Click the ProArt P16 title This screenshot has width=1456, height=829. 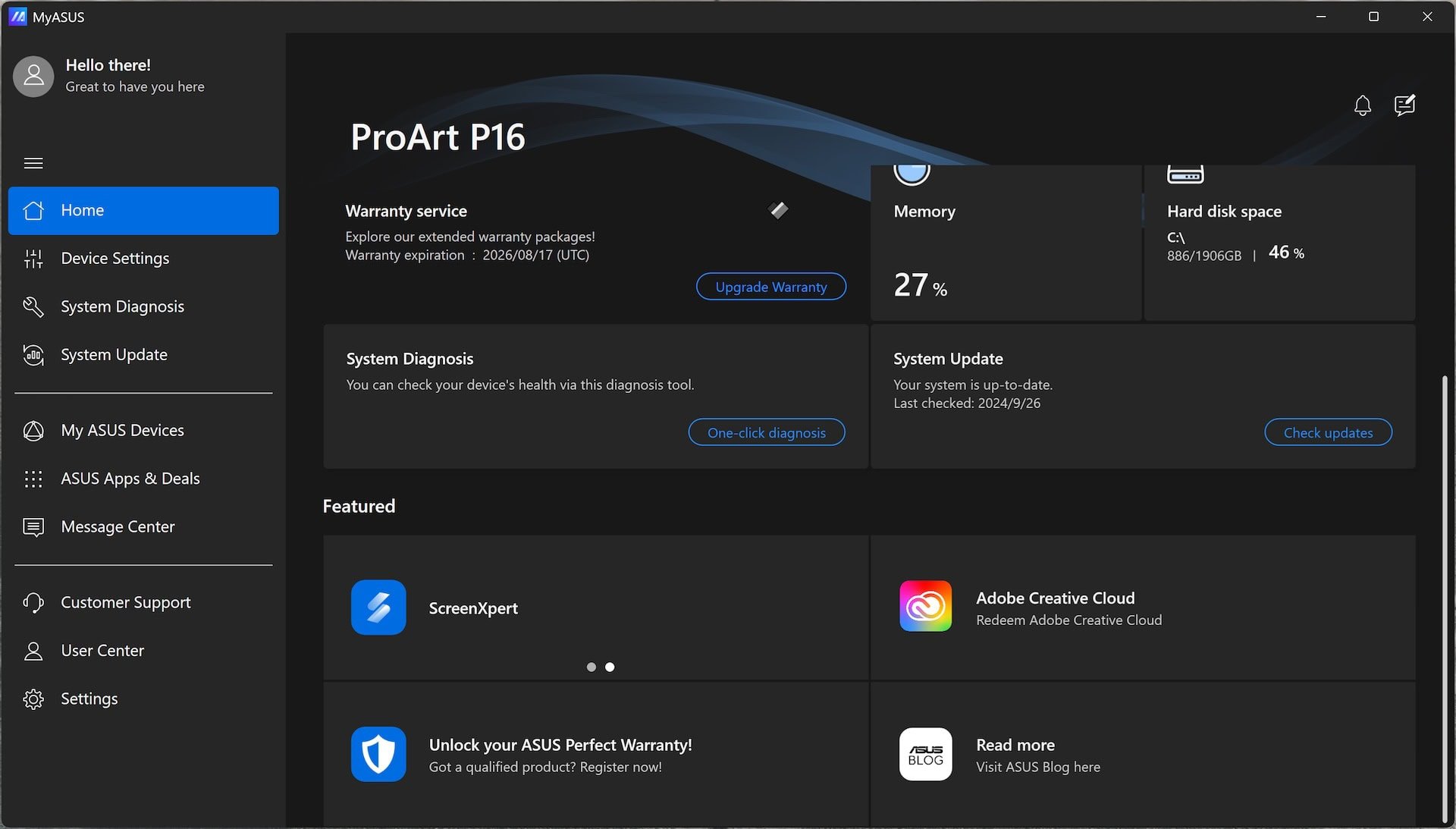438,137
